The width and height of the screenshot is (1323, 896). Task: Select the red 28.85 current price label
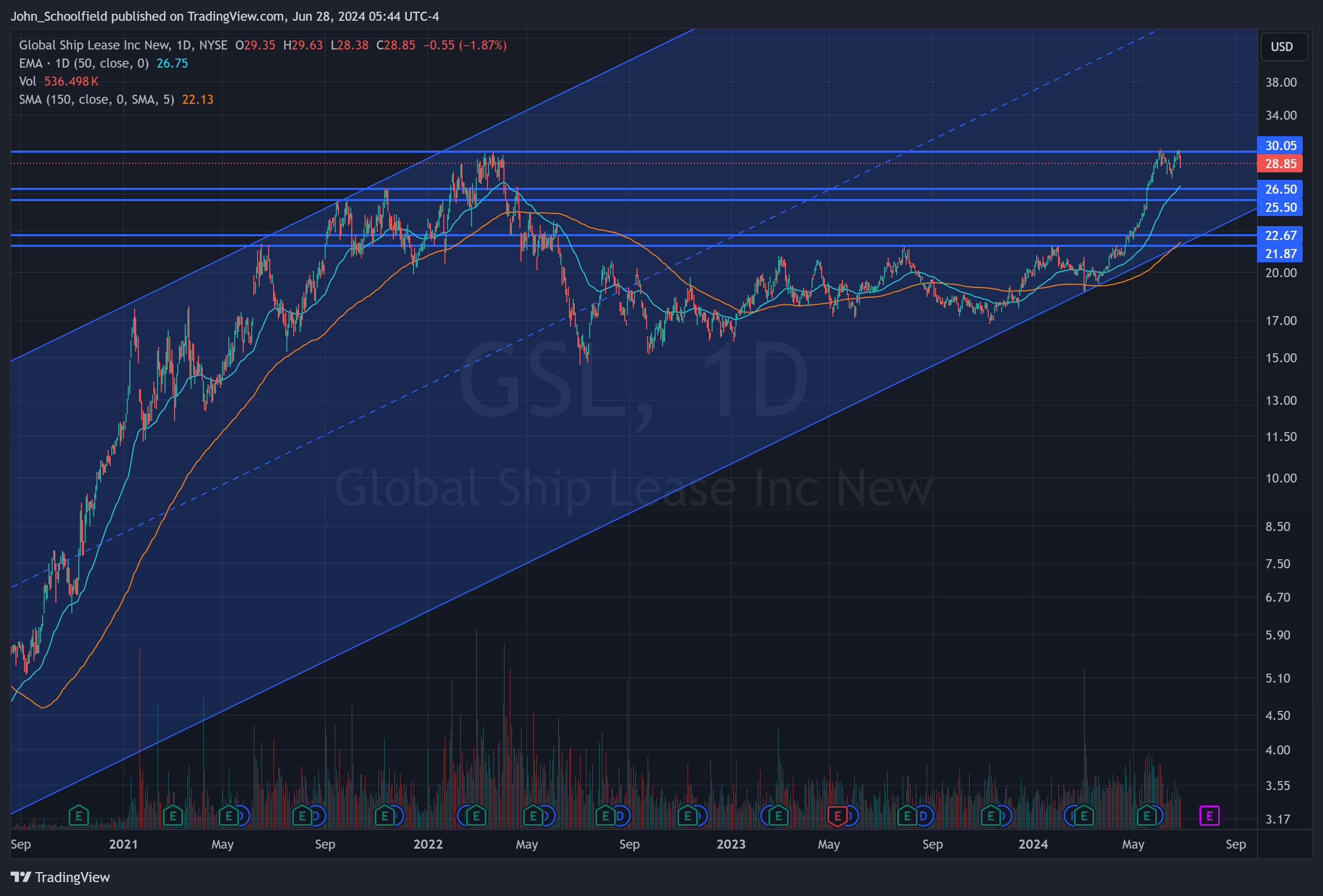click(1280, 164)
